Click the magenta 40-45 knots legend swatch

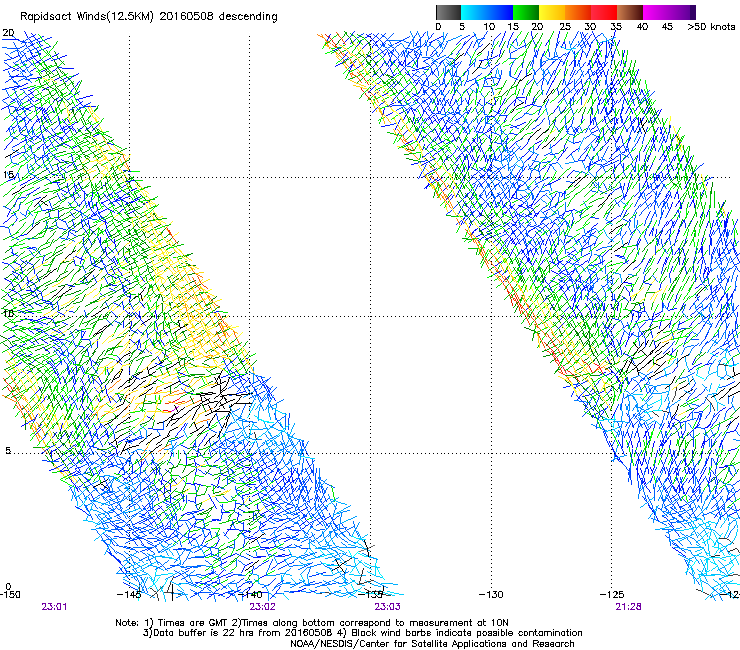(x=656, y=12)
